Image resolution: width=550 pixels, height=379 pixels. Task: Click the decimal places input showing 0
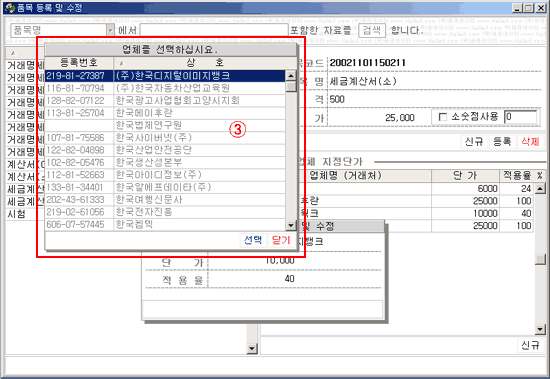tap(521, 117)
